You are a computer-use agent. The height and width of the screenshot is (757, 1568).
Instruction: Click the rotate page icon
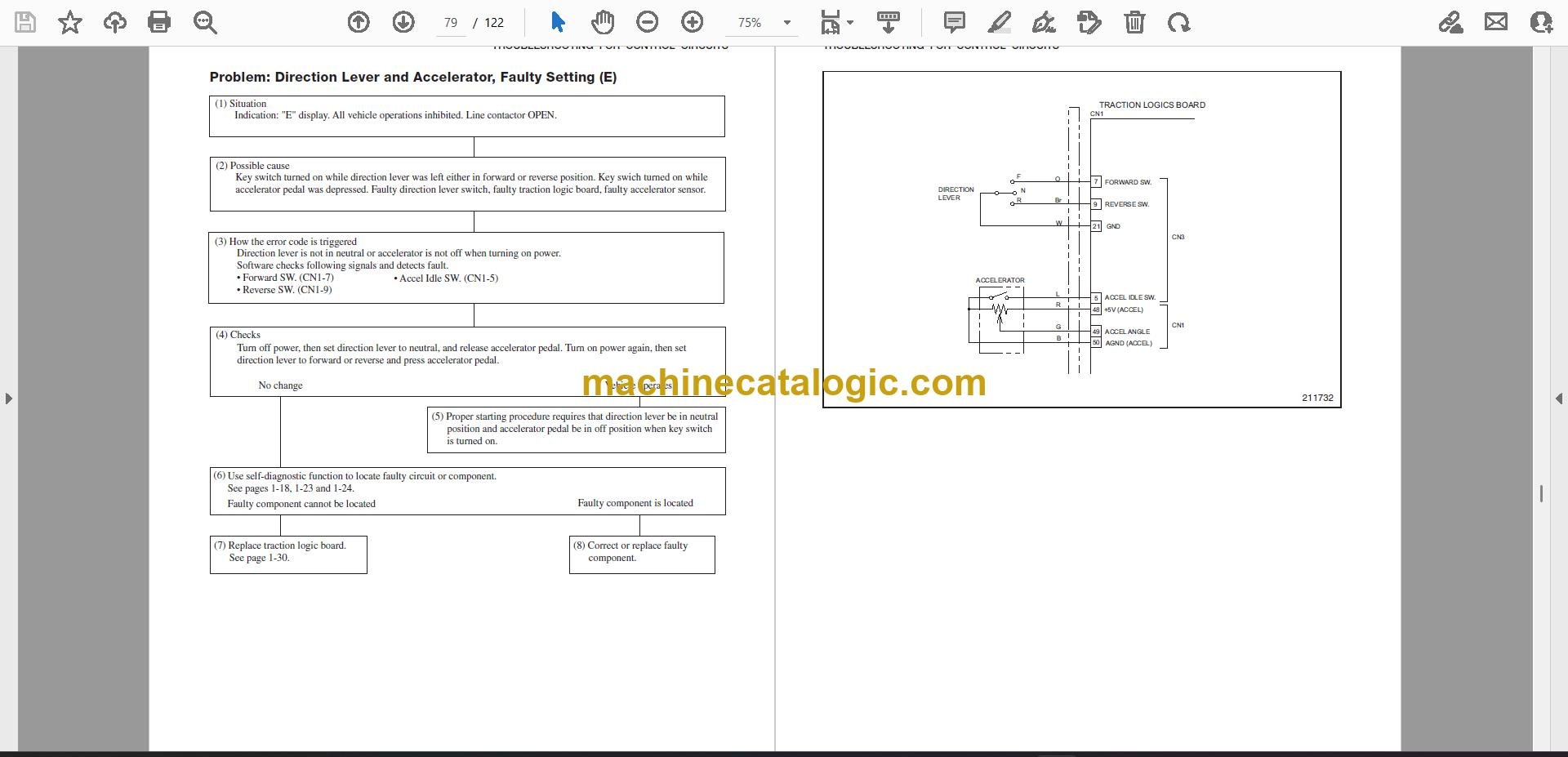1178,22
